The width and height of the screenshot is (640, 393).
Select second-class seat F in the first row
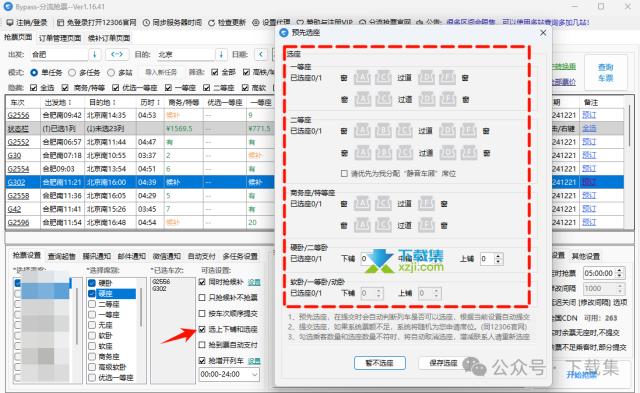pyautogui.click(x=469, y=131)
